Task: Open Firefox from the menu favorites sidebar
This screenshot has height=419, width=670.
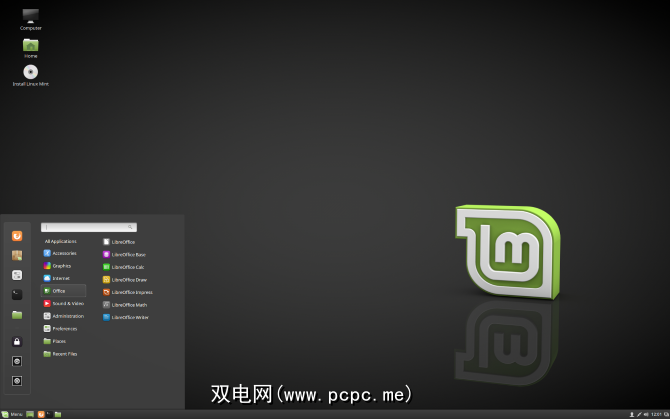Action: tap(17, 236)
